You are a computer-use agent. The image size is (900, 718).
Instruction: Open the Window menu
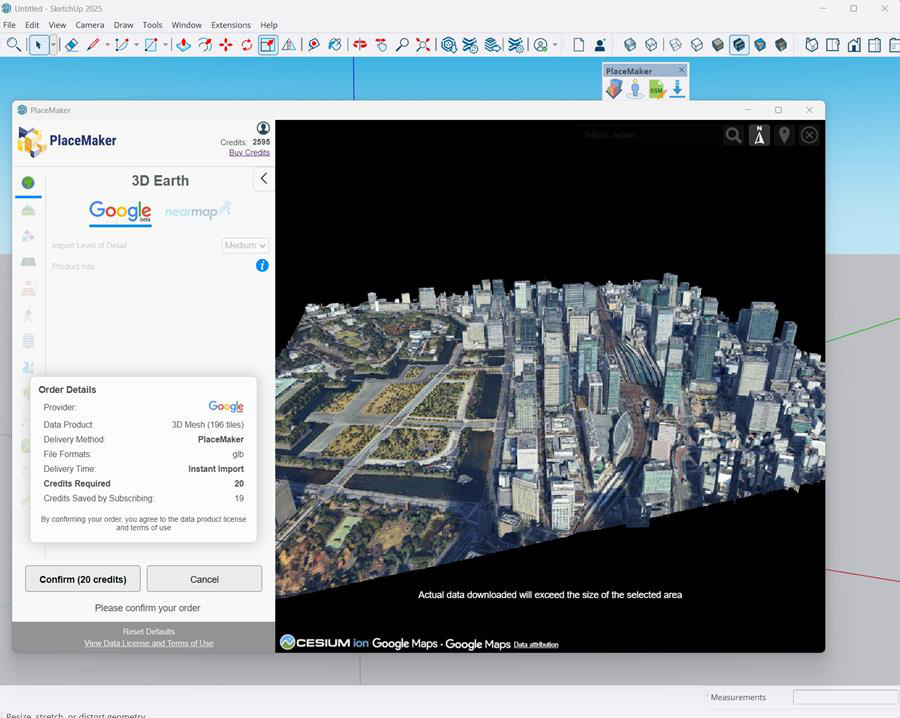tap(187, 25)
